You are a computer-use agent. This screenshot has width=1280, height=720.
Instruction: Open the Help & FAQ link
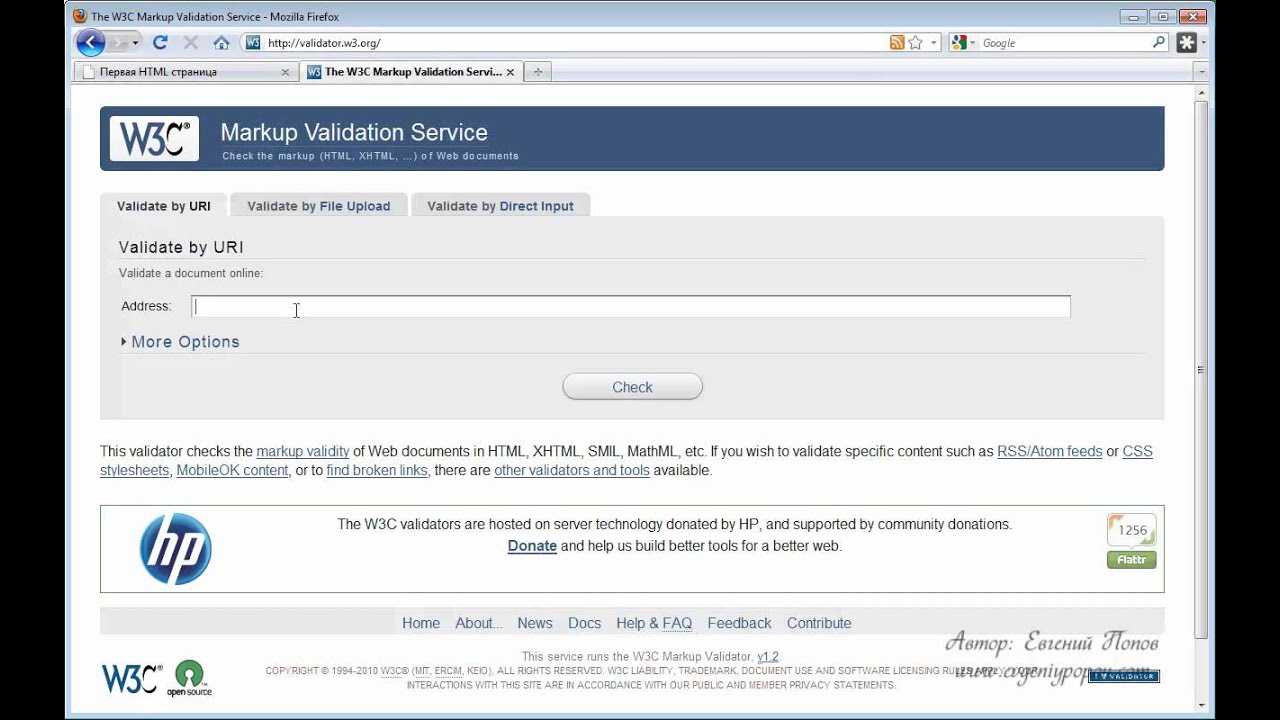point(654,623)
